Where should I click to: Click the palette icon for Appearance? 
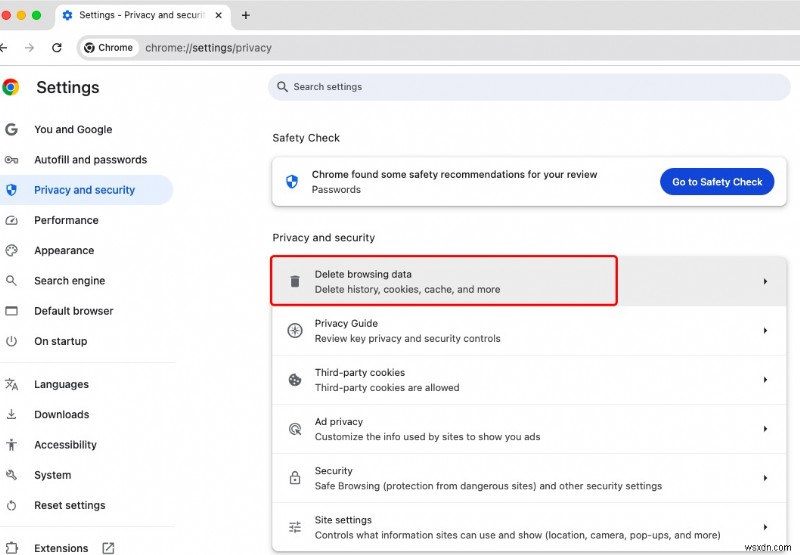click(11, 250)
